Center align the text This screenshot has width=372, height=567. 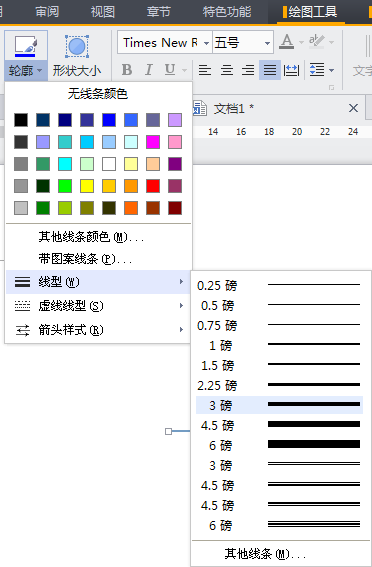pyautogui.click(x=227, y=70)
